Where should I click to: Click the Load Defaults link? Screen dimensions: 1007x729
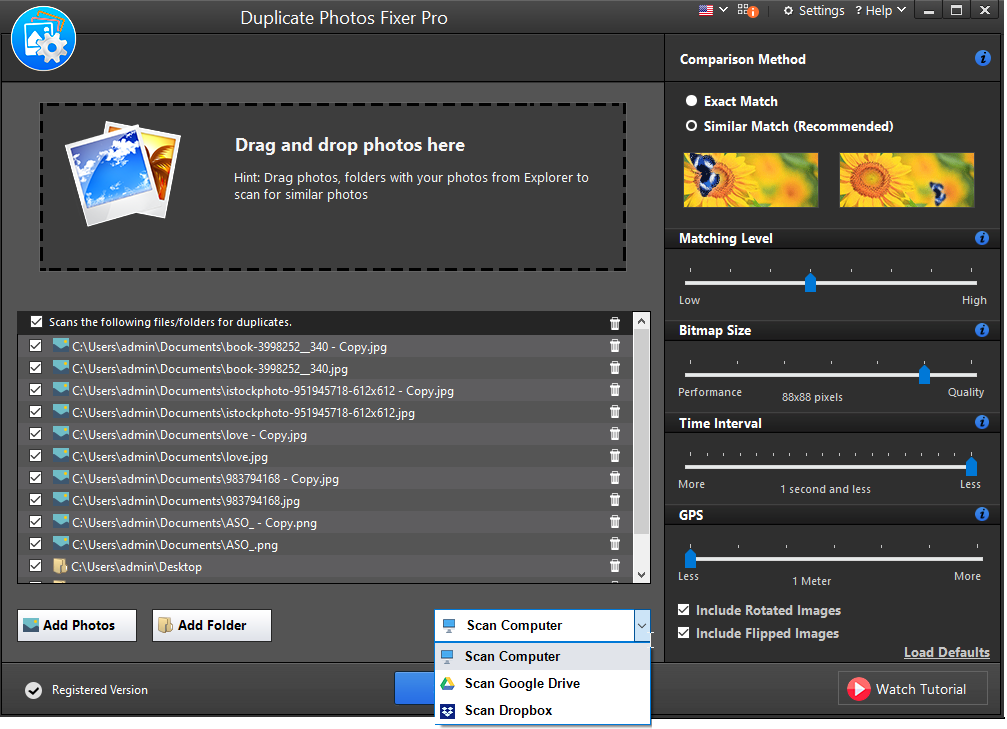click(946, 652)
